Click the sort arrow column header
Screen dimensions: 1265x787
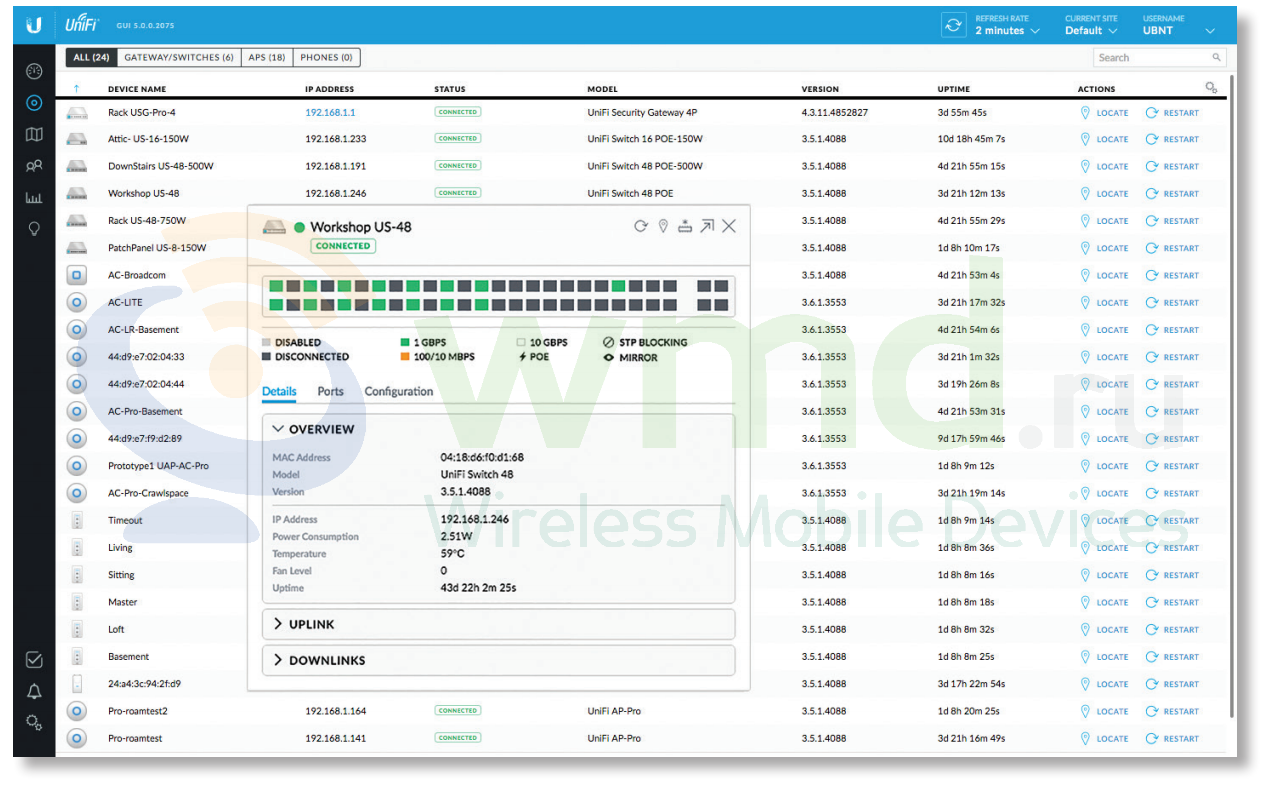point(76,89)
